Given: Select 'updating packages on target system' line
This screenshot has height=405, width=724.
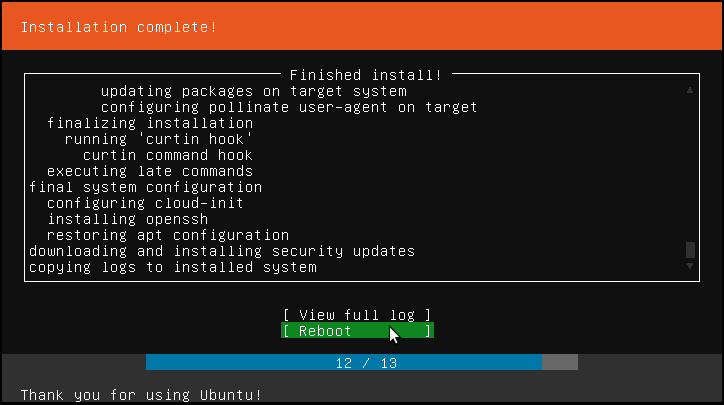Looking at the screenshot, I should click(253, 91).
